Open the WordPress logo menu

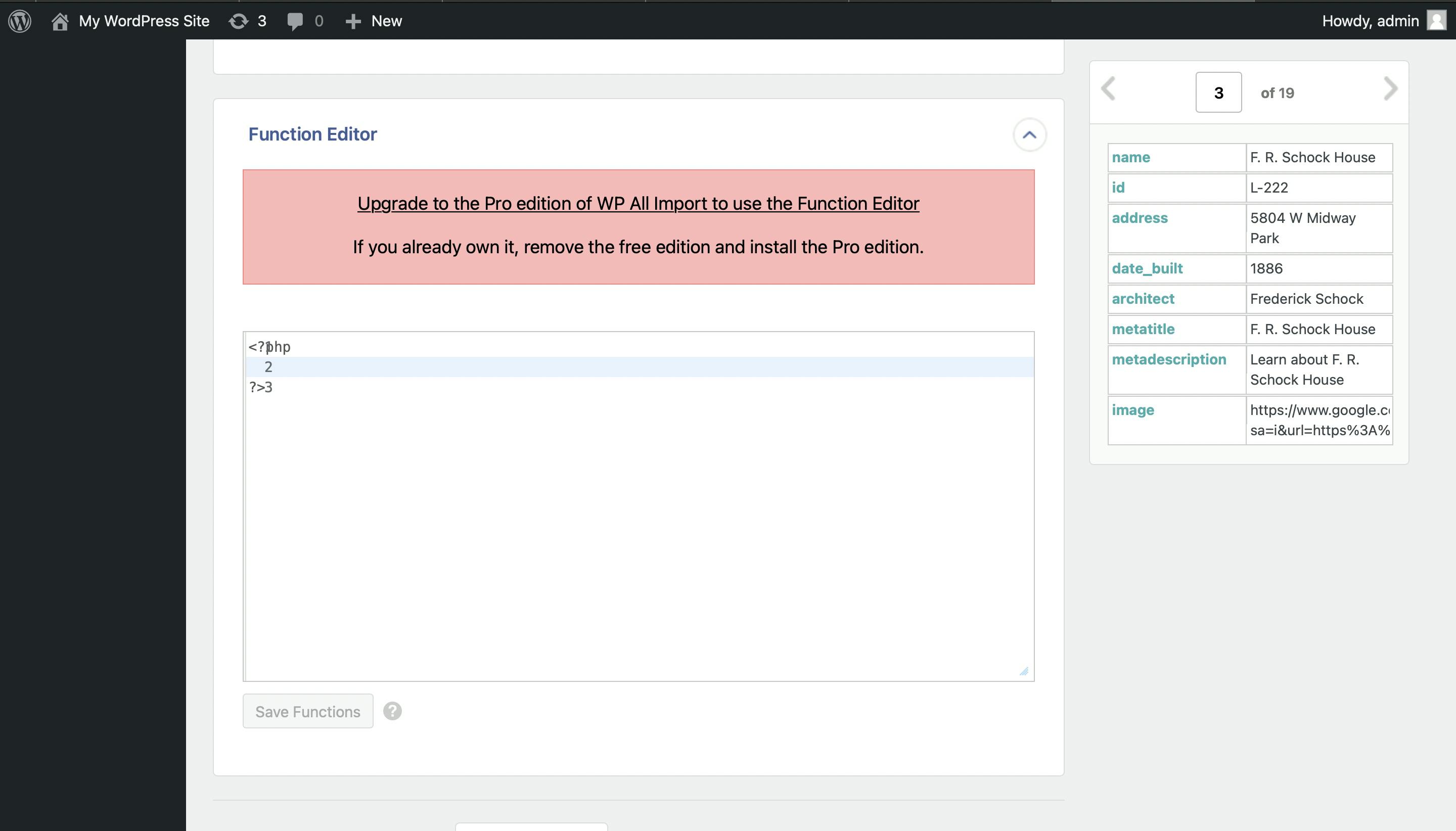click(x=20, y=21)
